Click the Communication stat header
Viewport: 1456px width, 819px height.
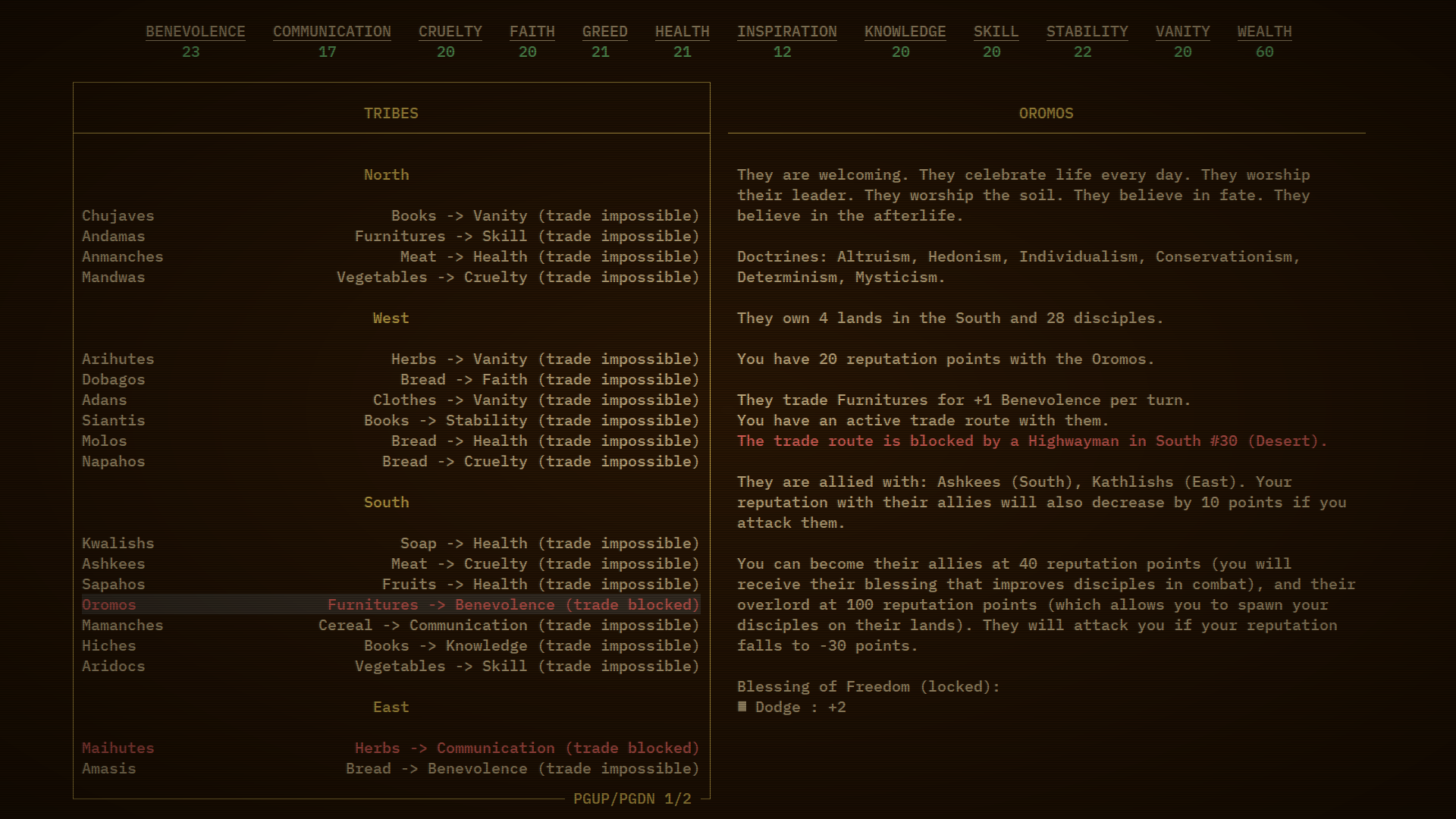(331, 32)
